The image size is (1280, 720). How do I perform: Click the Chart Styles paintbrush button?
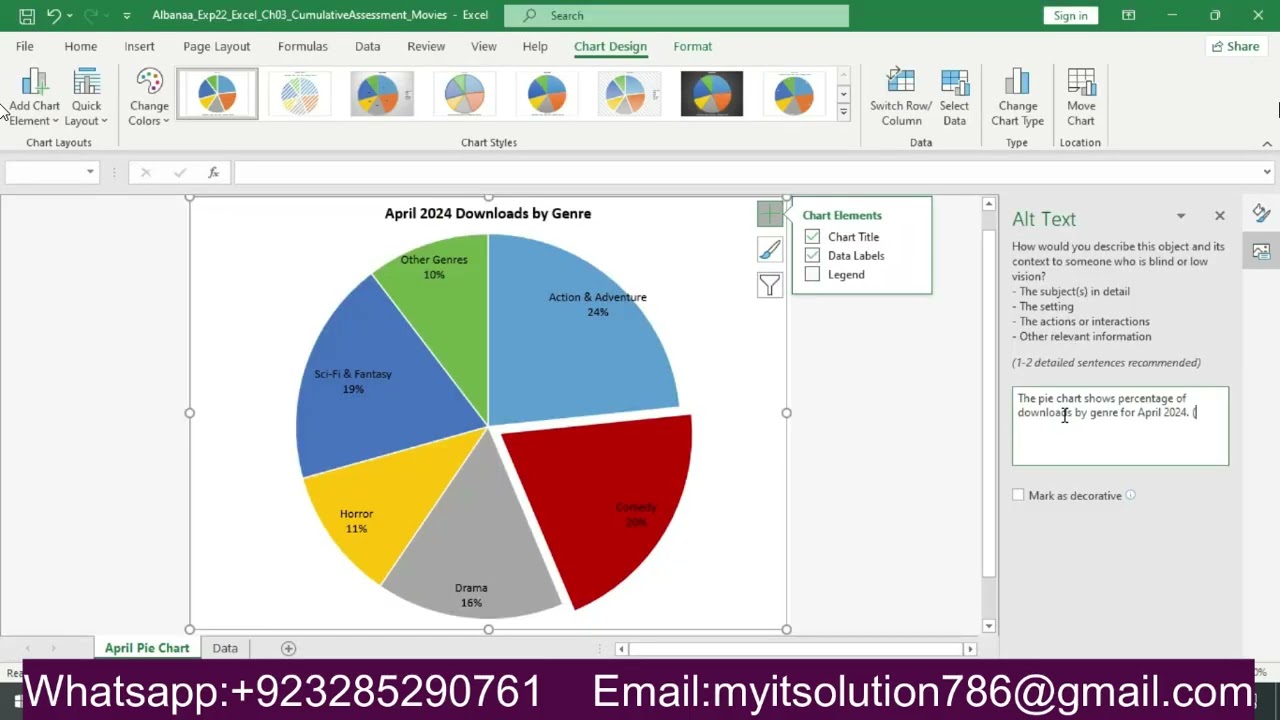tap(770, 250)
